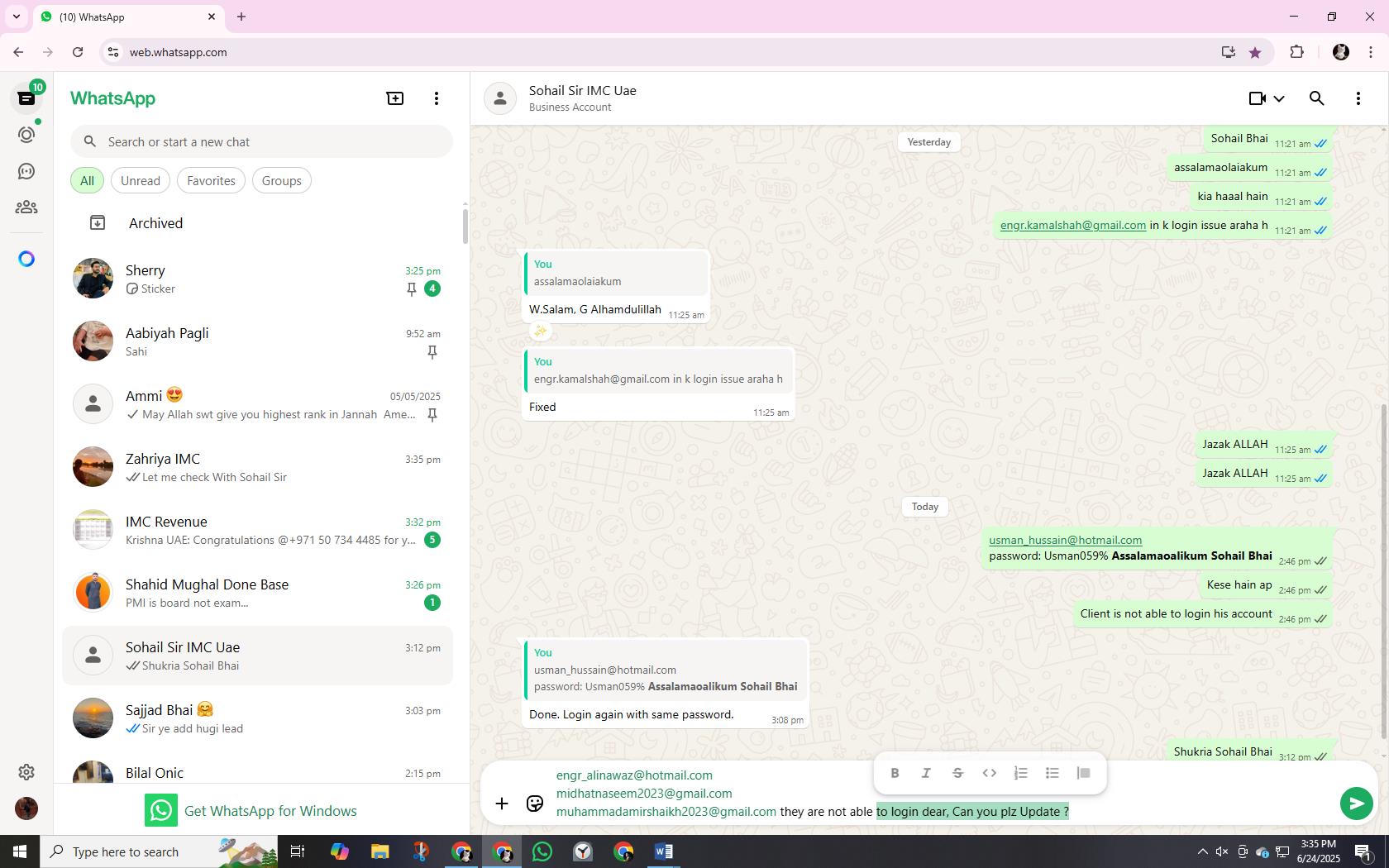1389x868 pixels.
Task: Open the Sajjad Bhai chat
Action: [258, 718]
